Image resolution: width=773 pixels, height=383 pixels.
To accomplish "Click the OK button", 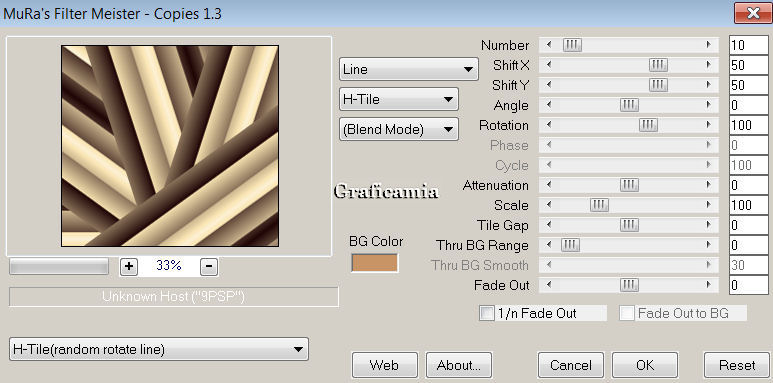I will point(645,365).
